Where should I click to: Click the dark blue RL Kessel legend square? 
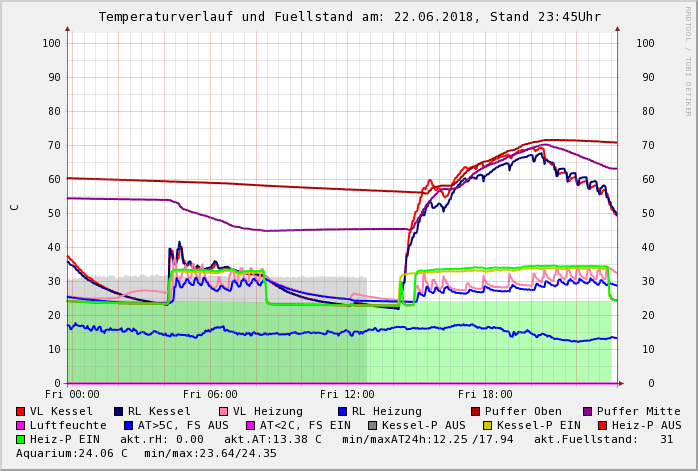click(118, 411)
